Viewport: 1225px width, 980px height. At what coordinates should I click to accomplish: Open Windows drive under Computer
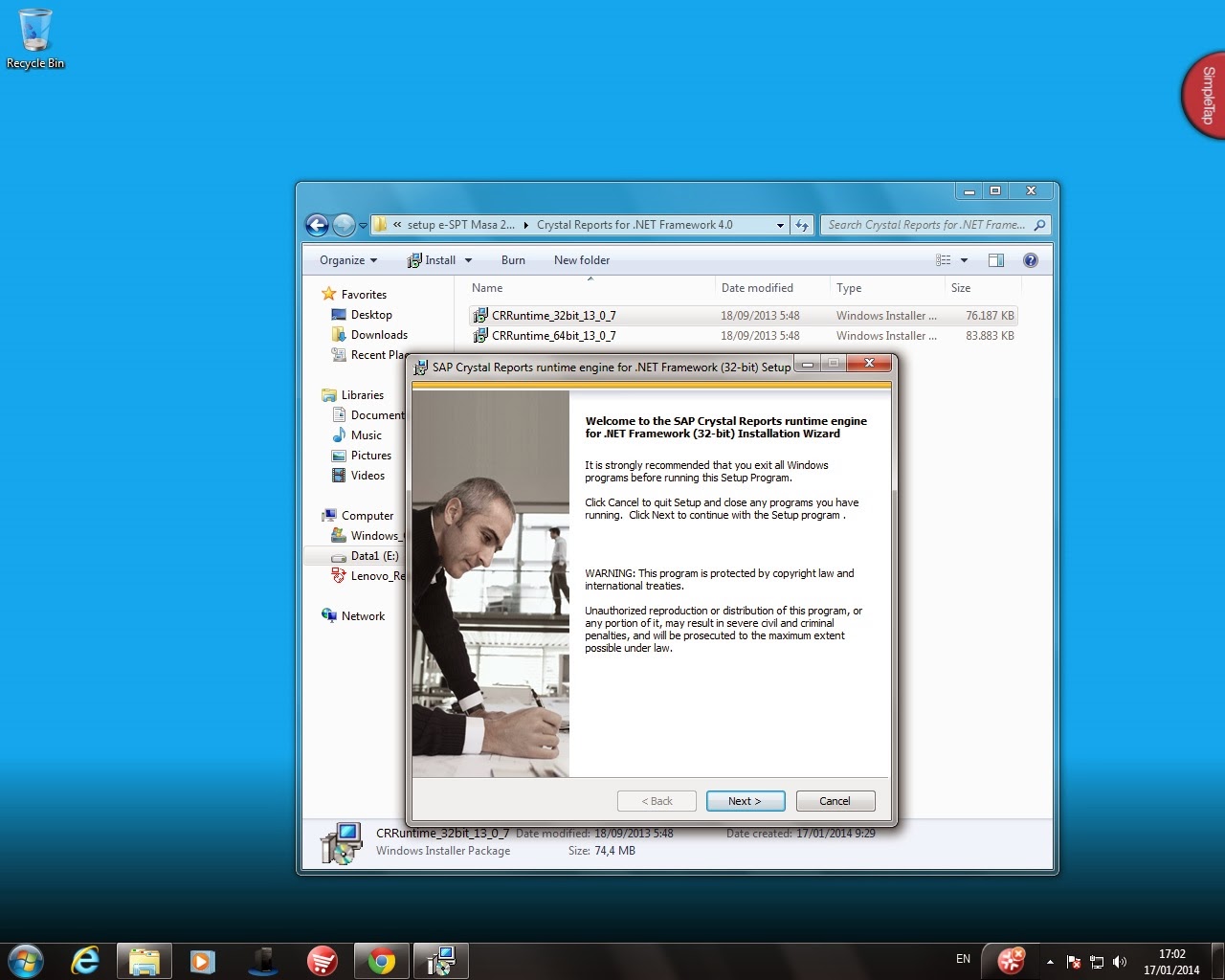(x=368, y=536)
